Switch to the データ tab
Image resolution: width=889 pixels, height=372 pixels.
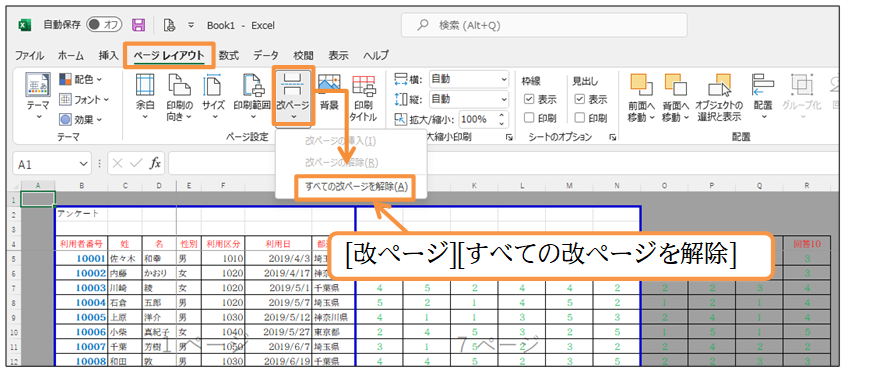pyautogui.click(x=265, y=56)
